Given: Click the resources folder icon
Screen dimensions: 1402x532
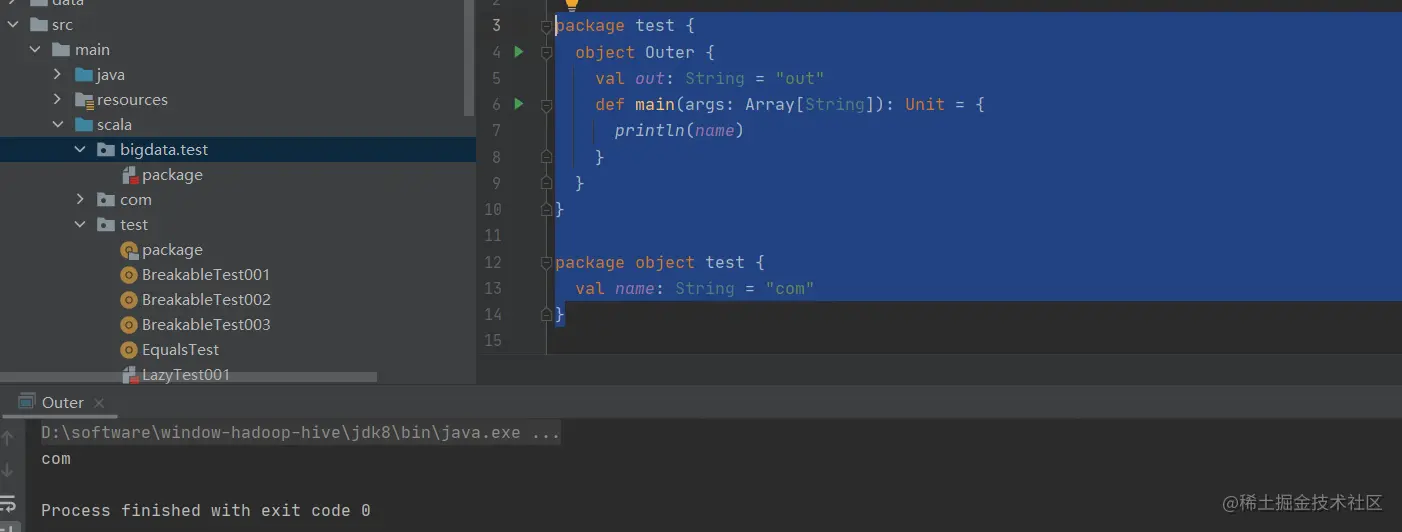Looking at the screenshot, I should (84, 100).
